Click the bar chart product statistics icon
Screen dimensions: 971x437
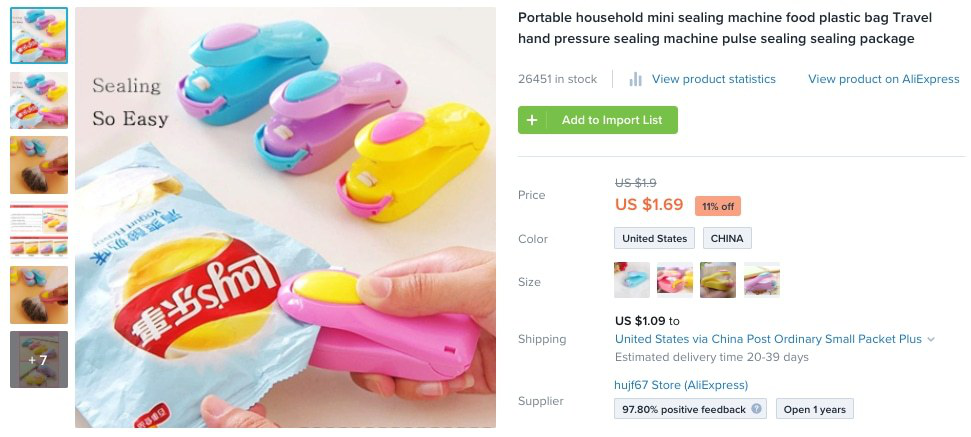(x=635, y=79)
